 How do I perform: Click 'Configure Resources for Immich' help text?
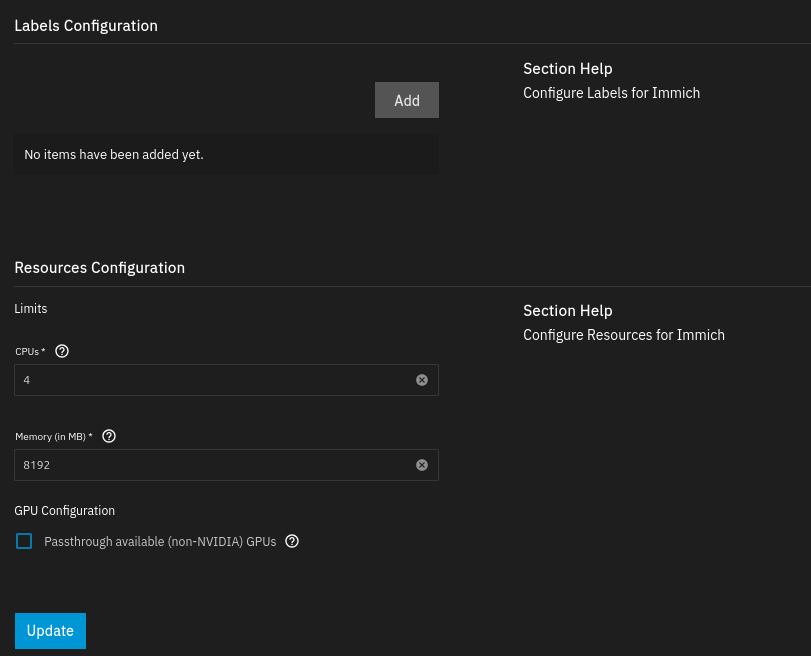pyautogui.click(x=624, y=335)
